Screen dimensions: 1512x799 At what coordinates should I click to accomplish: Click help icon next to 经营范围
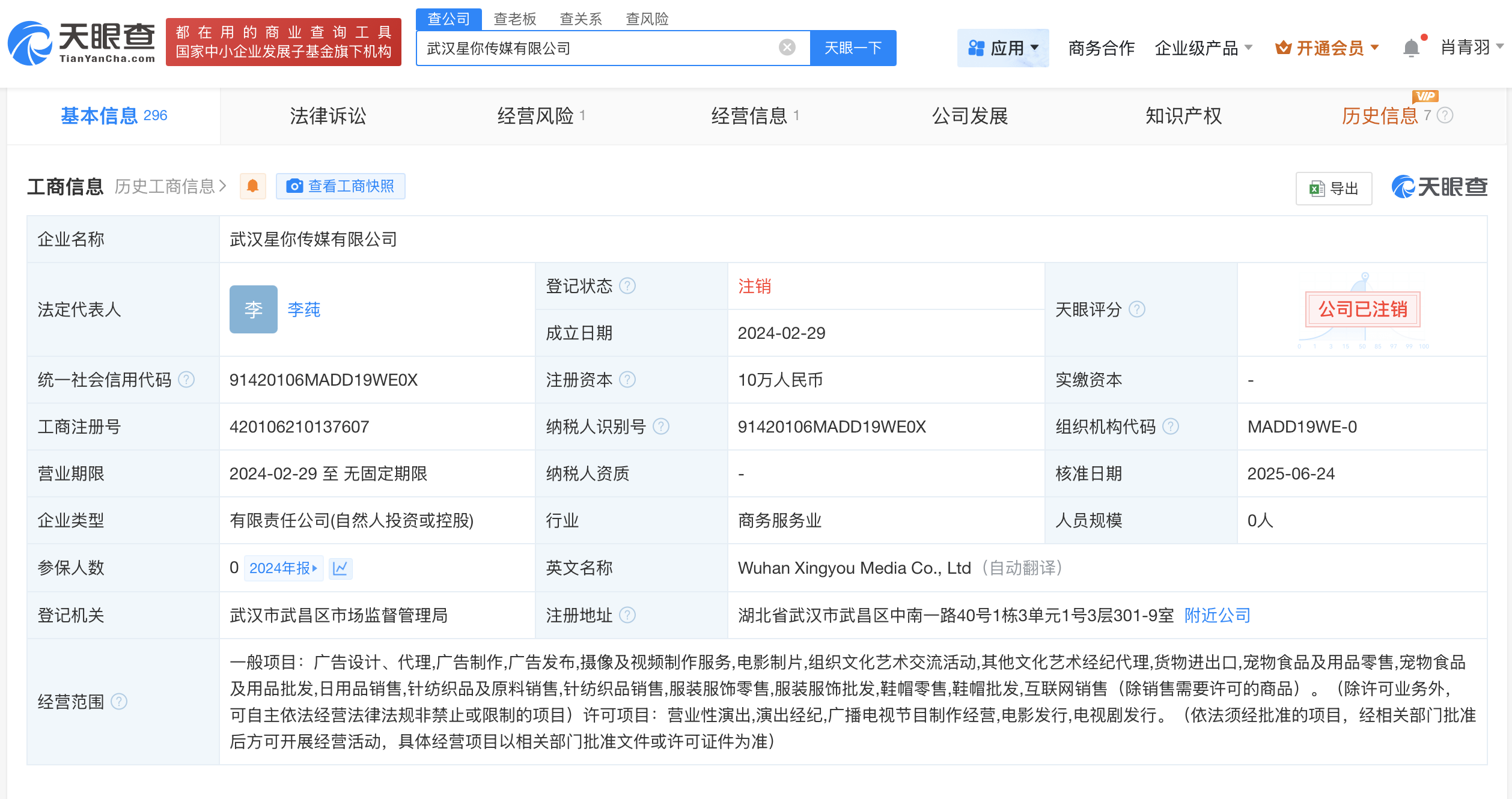120,702
